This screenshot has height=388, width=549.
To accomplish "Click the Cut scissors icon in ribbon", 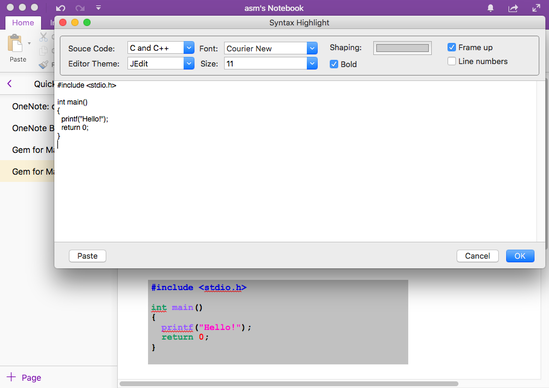I will pyautogui.click(x=43, y=37).
